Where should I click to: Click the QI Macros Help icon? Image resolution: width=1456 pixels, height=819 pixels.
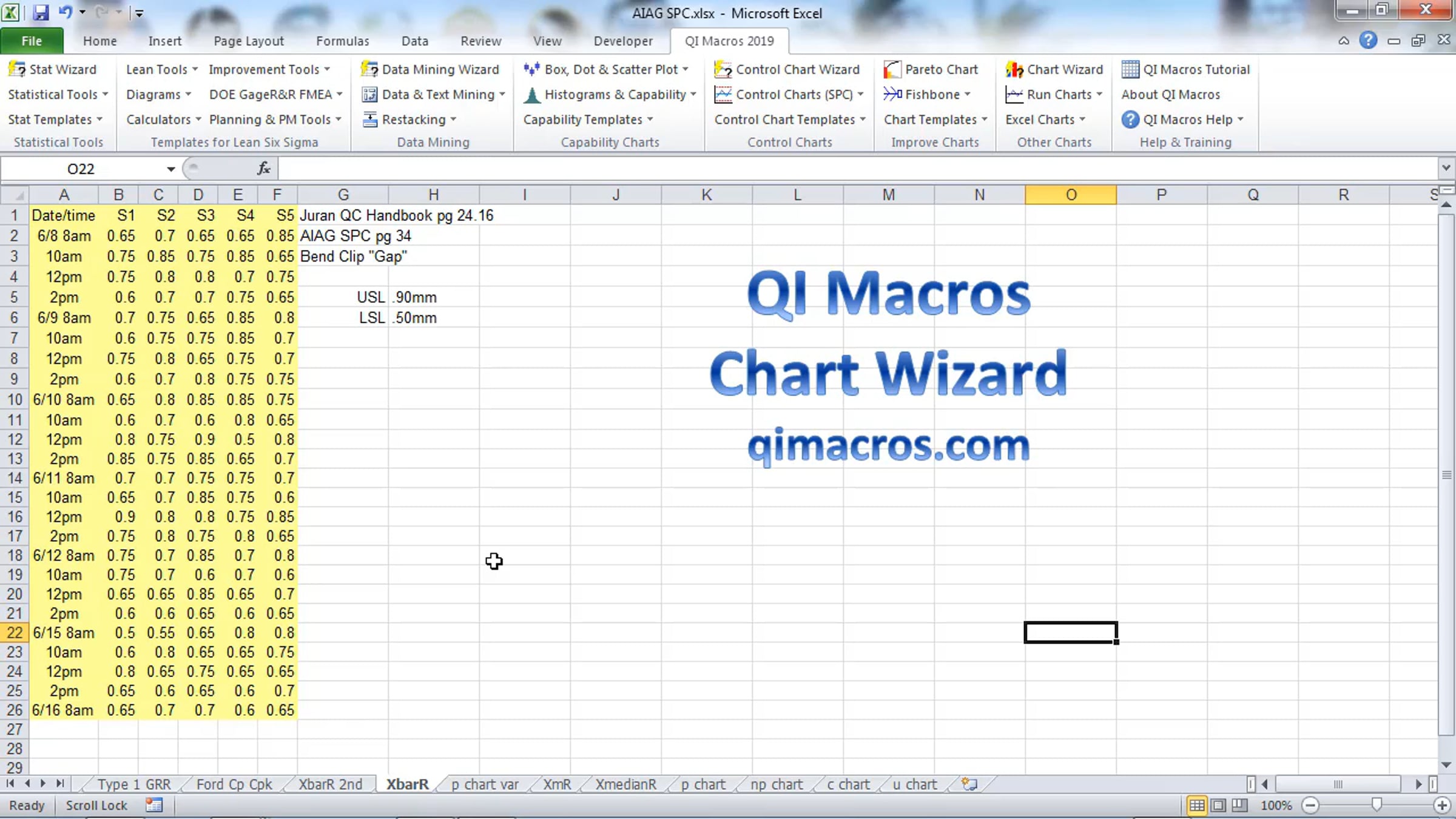pos(1130,120)
